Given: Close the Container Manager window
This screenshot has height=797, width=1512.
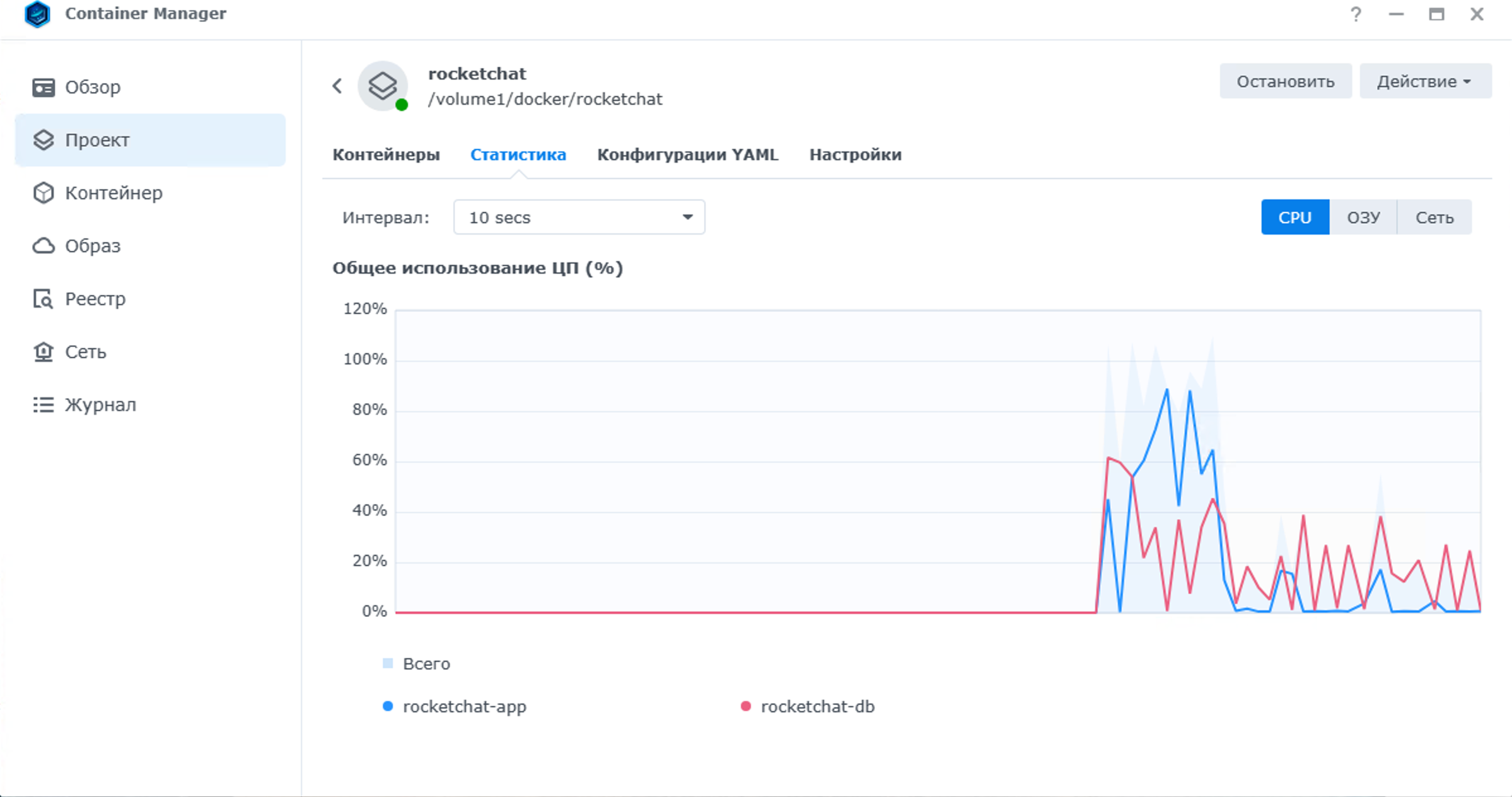Looking at the screenshot, I should (1477, 14).
